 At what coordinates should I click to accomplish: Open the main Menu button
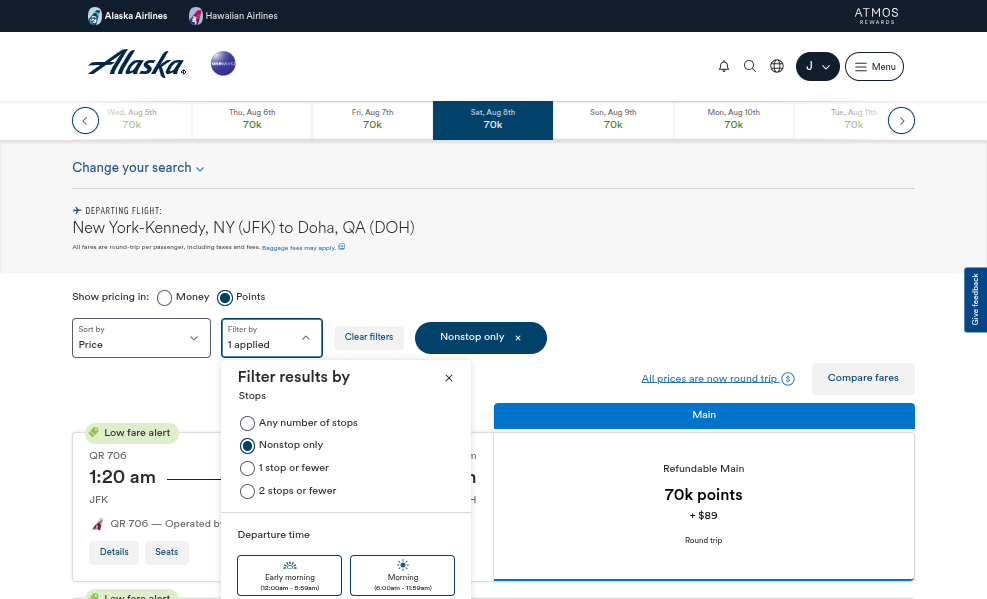click(874, 66)
